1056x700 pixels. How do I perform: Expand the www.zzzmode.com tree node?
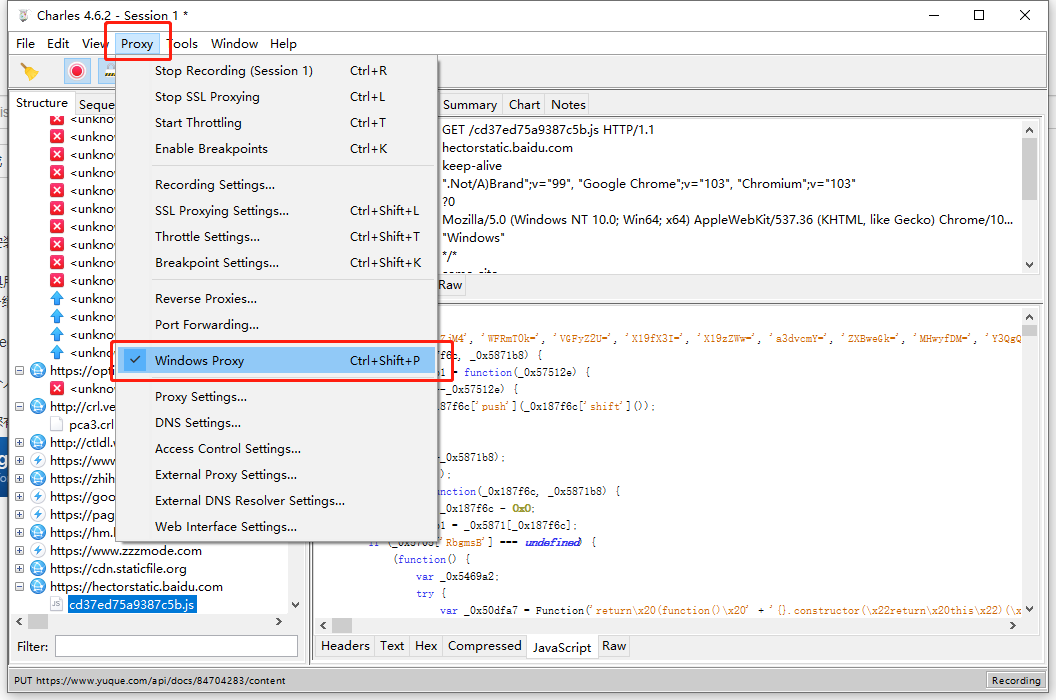20,550
